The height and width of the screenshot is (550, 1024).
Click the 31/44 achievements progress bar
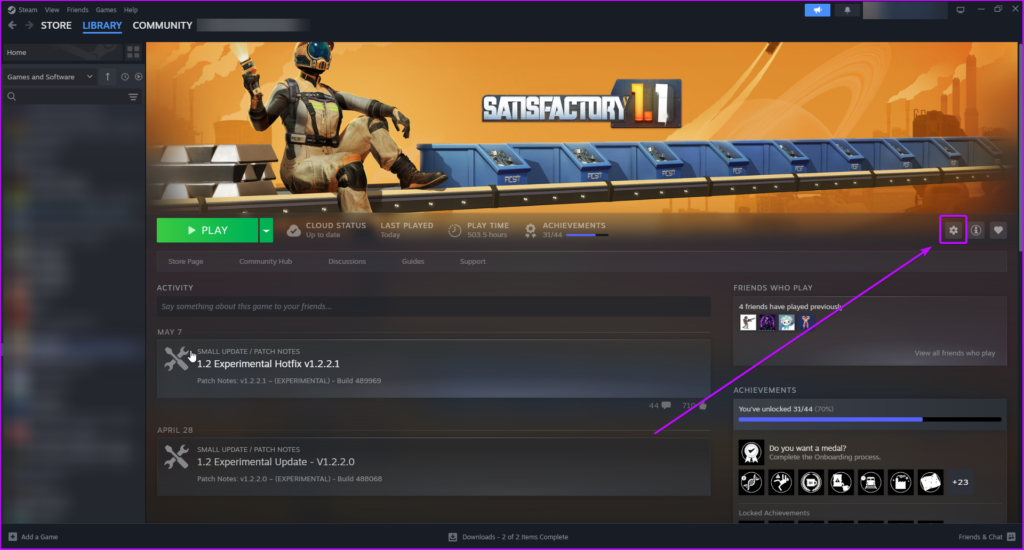point(870,419)
